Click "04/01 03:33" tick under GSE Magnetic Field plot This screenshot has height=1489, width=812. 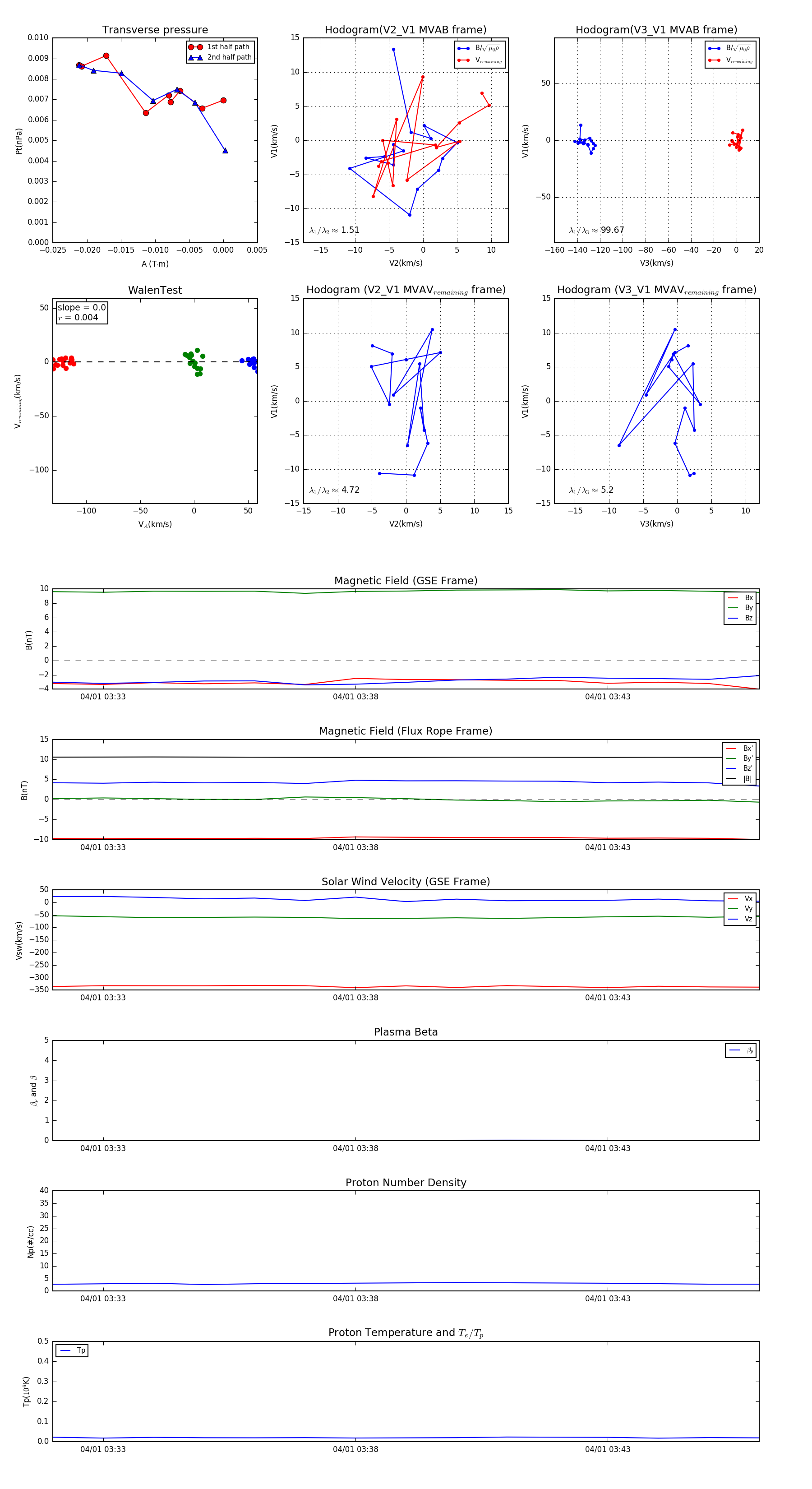click(x=103, y=697)
